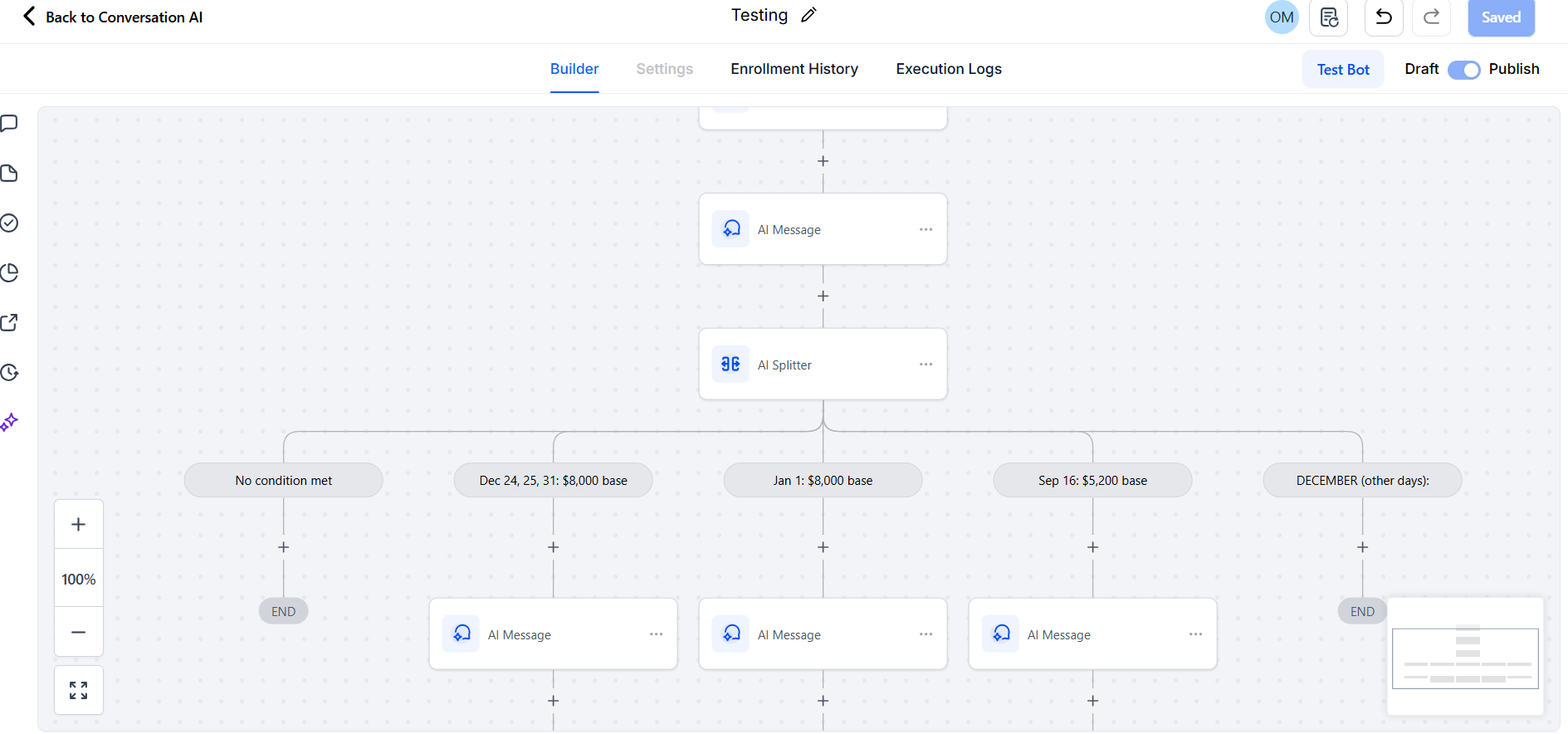This screenshot has width=1568, height=734.
Task: Zoom in with the plus button
Action: (x=79, y=525)
